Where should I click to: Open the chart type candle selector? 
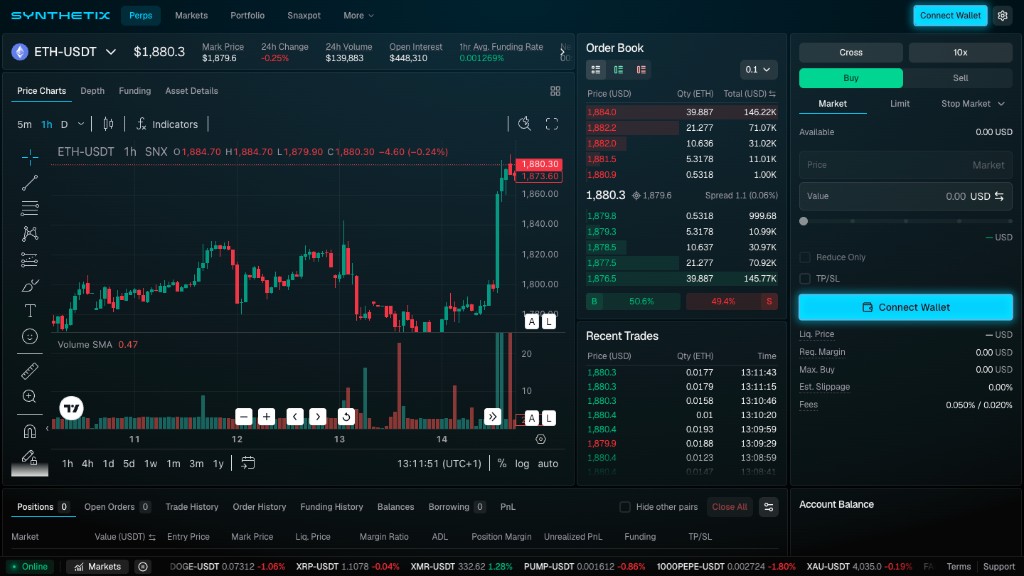108,124
